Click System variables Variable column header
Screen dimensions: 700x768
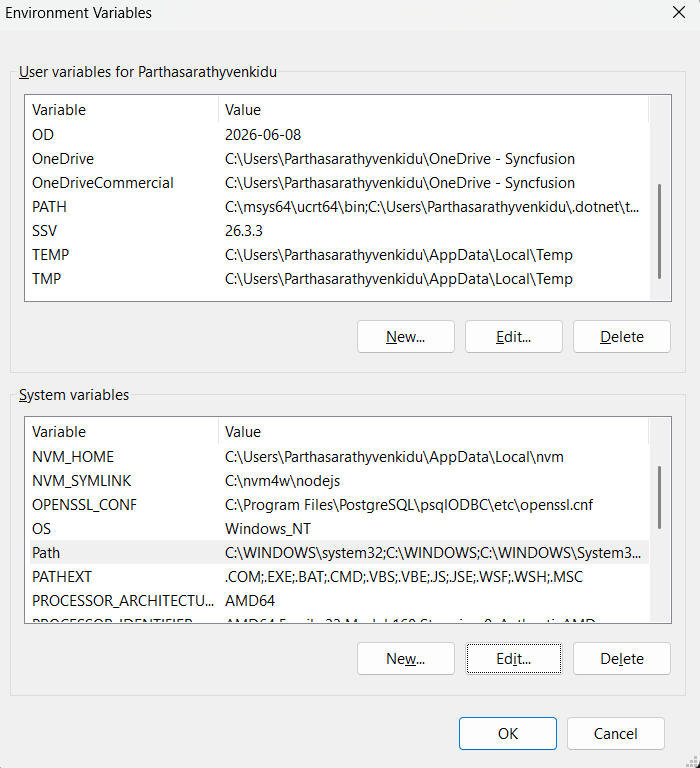[124, 432]
